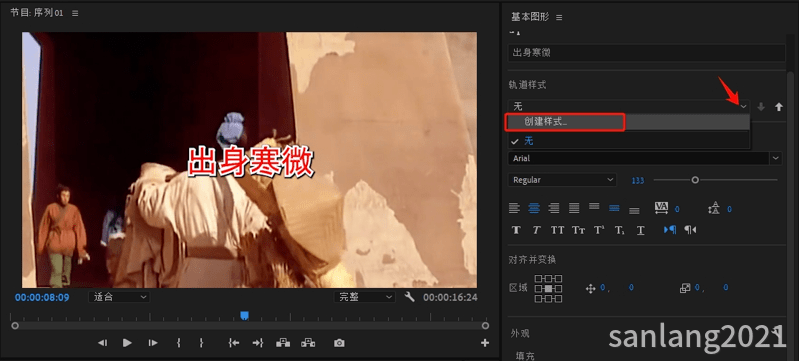Screen dimensions: 799x361
Task: Set left-to-right paragraph direction
Action: [670, 230]
